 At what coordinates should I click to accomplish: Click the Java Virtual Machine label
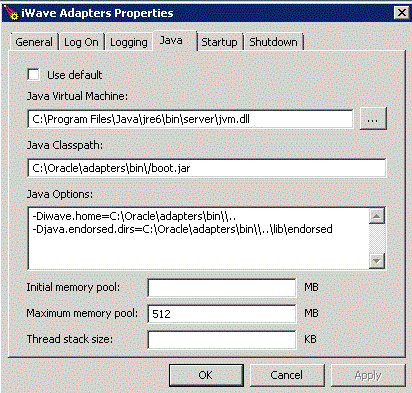[77, 96]
